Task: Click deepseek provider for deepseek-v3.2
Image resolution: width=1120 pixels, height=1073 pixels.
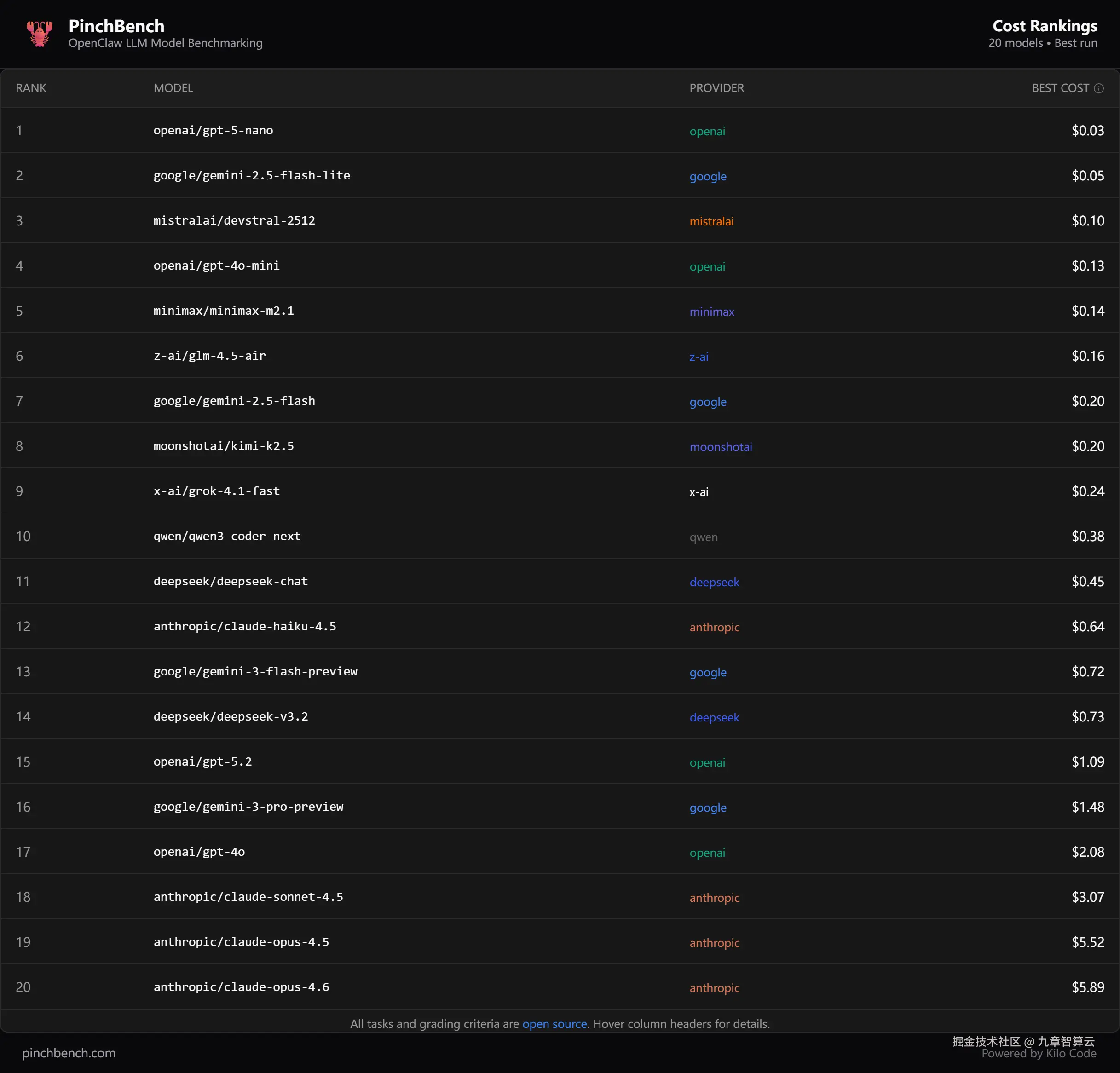Action: click(x=714, y=717)
